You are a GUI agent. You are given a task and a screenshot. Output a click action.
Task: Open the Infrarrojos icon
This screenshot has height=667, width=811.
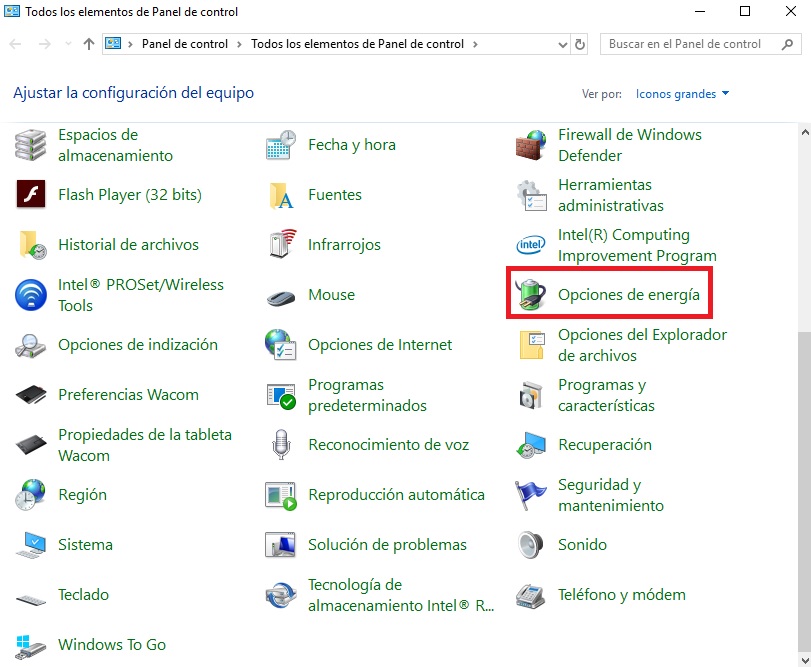click(x=282, y=244)
